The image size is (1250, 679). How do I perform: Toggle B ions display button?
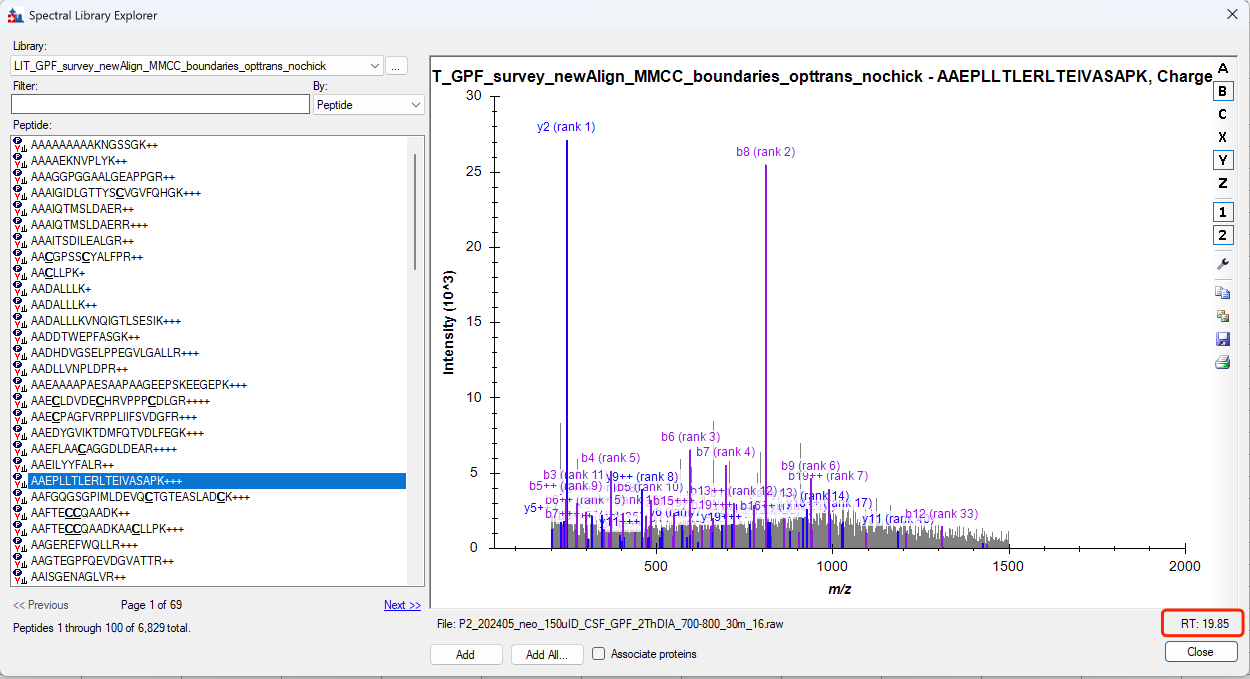1222,91
